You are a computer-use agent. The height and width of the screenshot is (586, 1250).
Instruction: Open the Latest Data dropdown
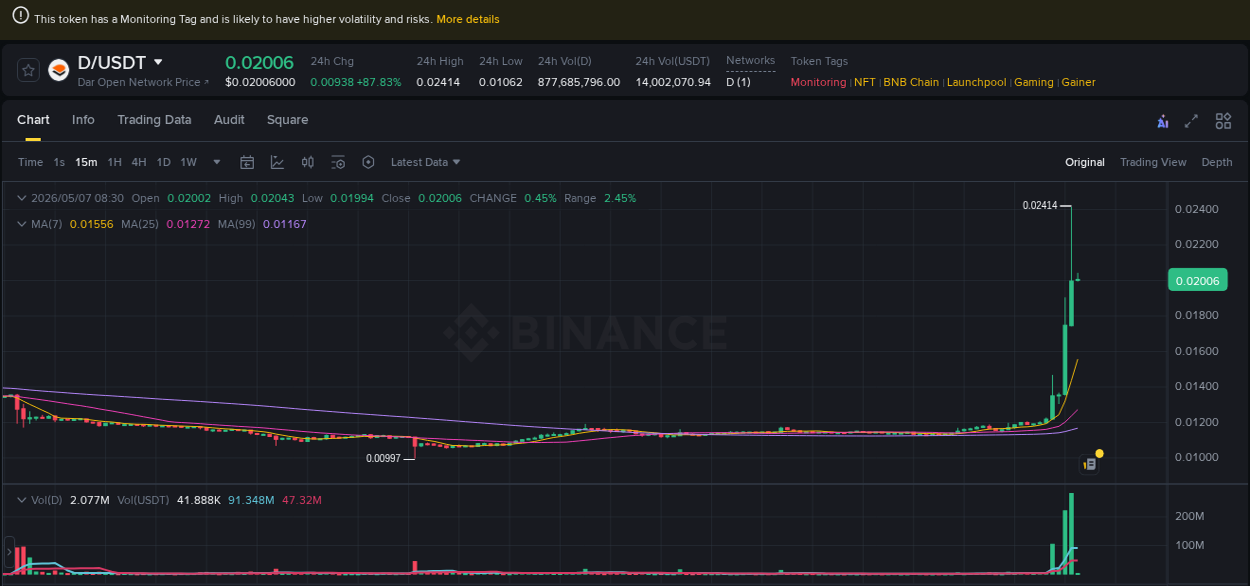(426, 162)
